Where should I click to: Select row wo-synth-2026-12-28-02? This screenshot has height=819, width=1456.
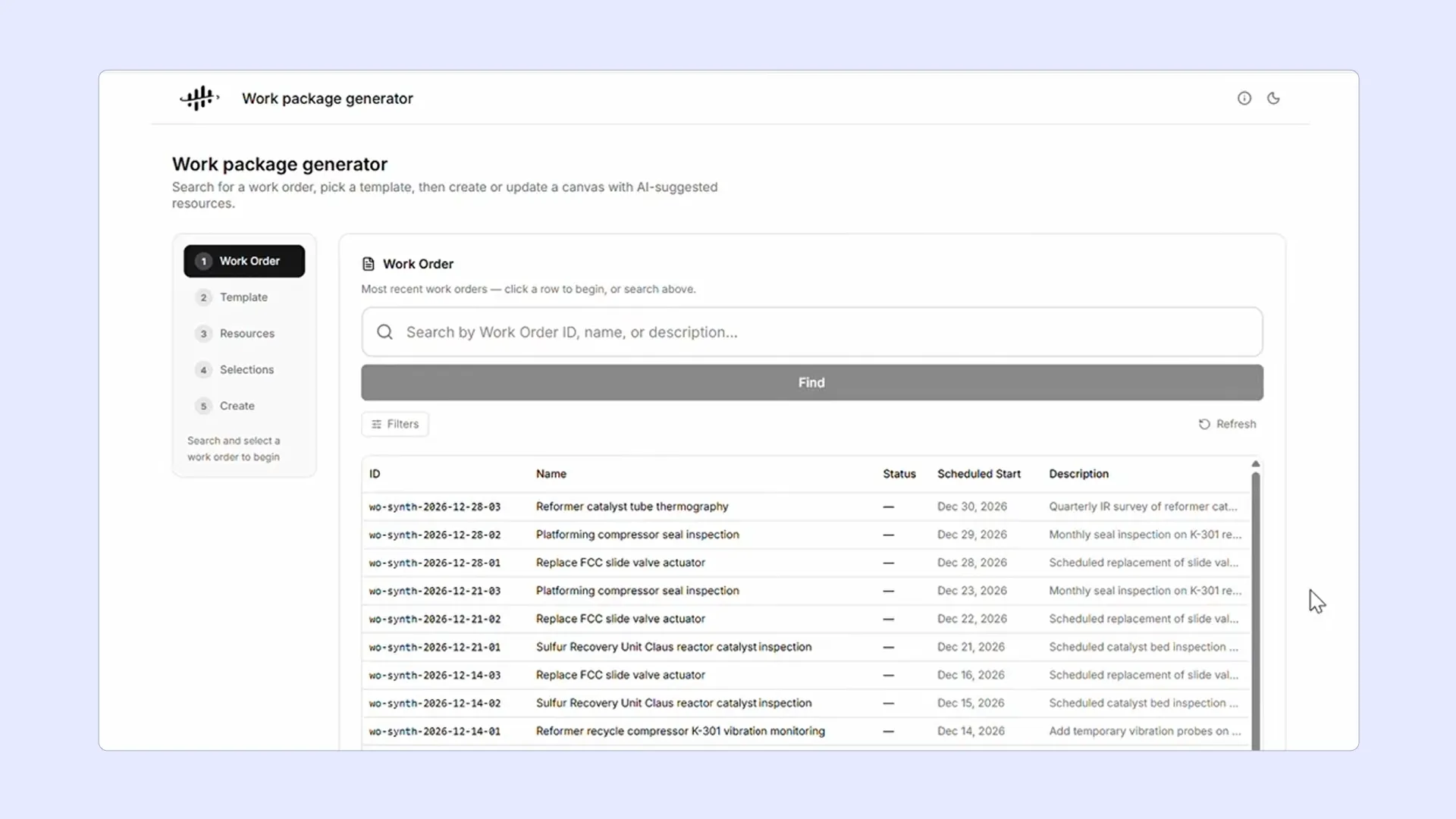click(807, 535)
